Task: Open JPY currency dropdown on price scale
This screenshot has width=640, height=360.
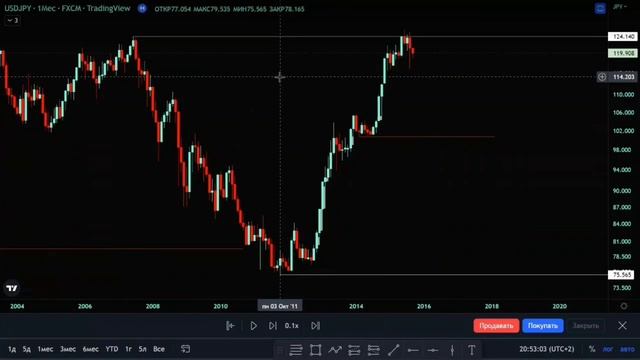Action: pyautogui.click(x=620, y=7)
